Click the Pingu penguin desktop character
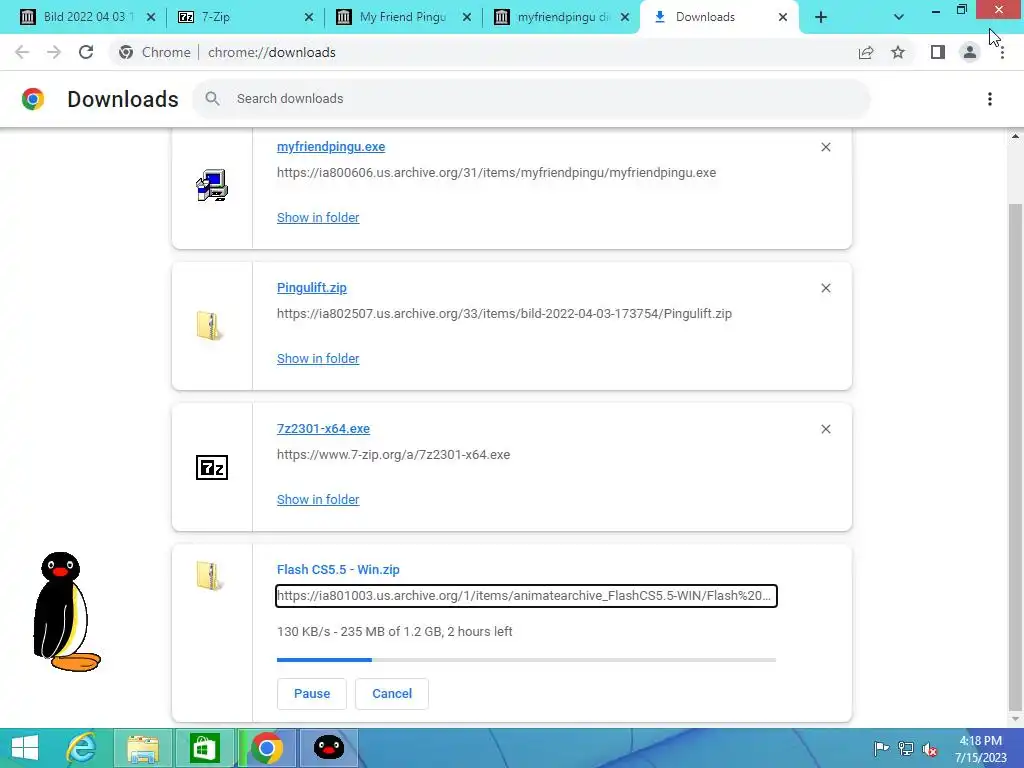Screen dimensions: 1024x768 [67, 612]
